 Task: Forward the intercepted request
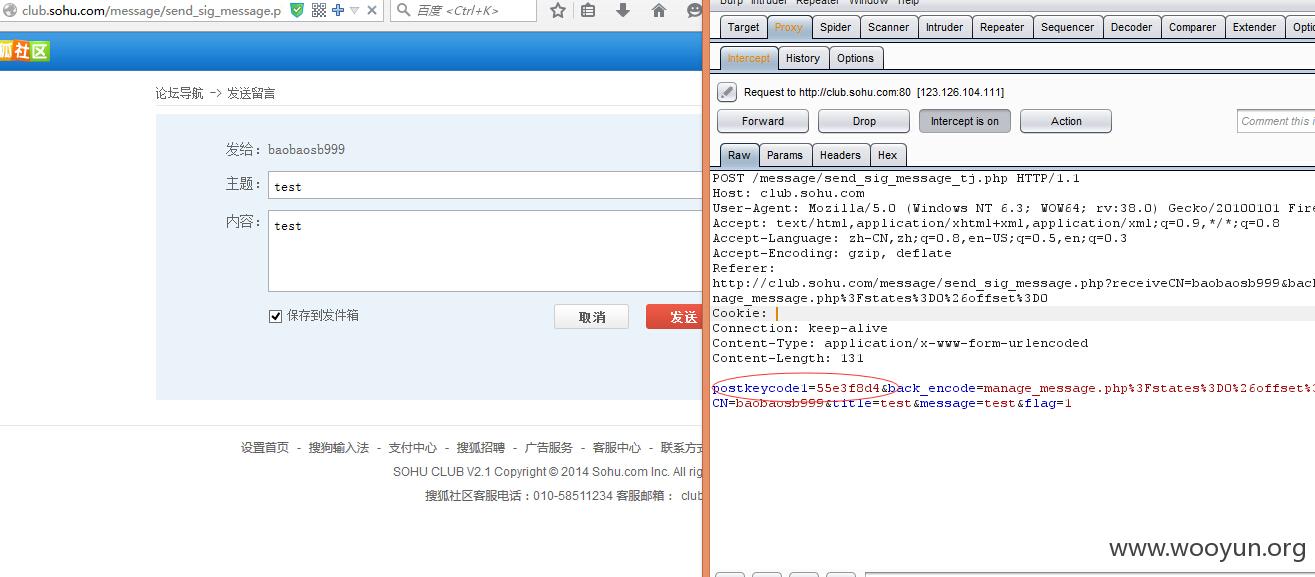(763, 121)
